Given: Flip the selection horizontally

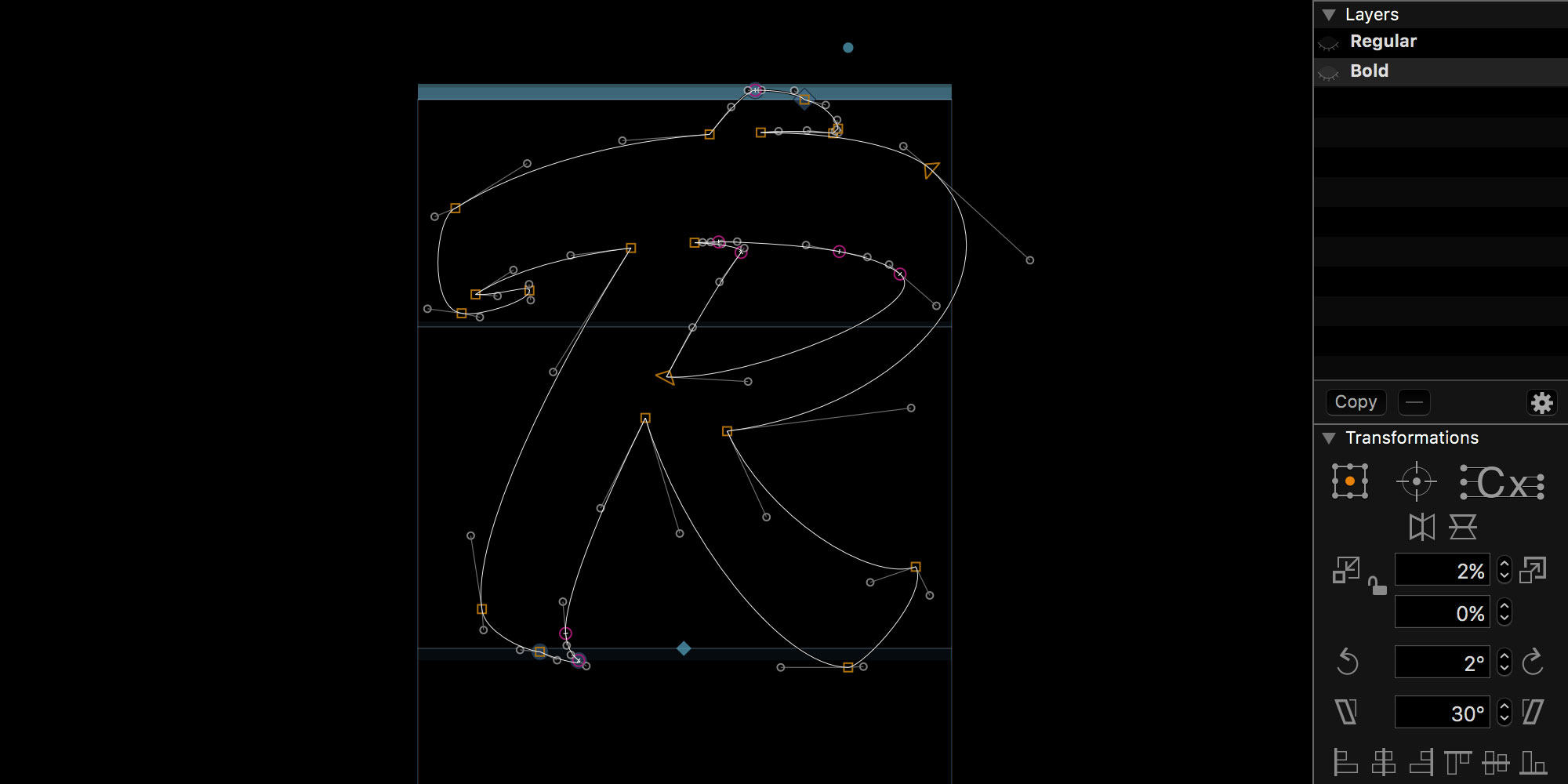Looking at the screenshot, I should tap(1421, 527).
